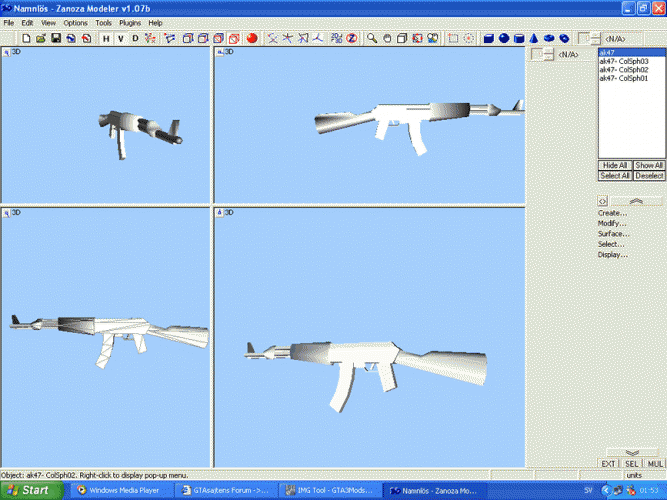This screenshot has height=500, width=667.
Task: Select the hand Pan tool
Action: (x=387, y=39)
